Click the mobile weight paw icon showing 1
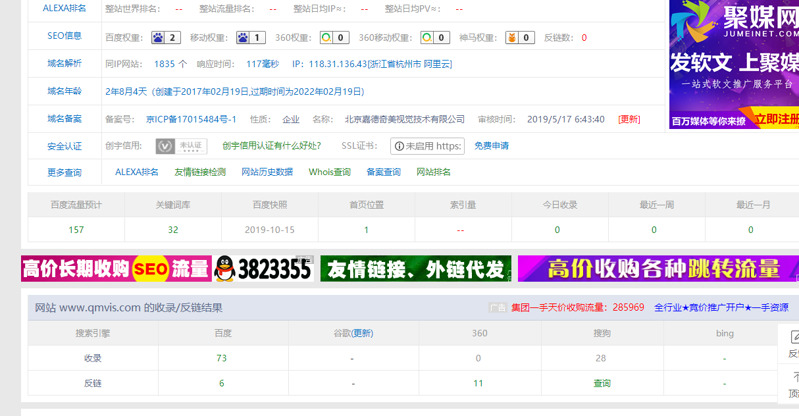Viewport: 799px width, 416px height. [250, 38]
